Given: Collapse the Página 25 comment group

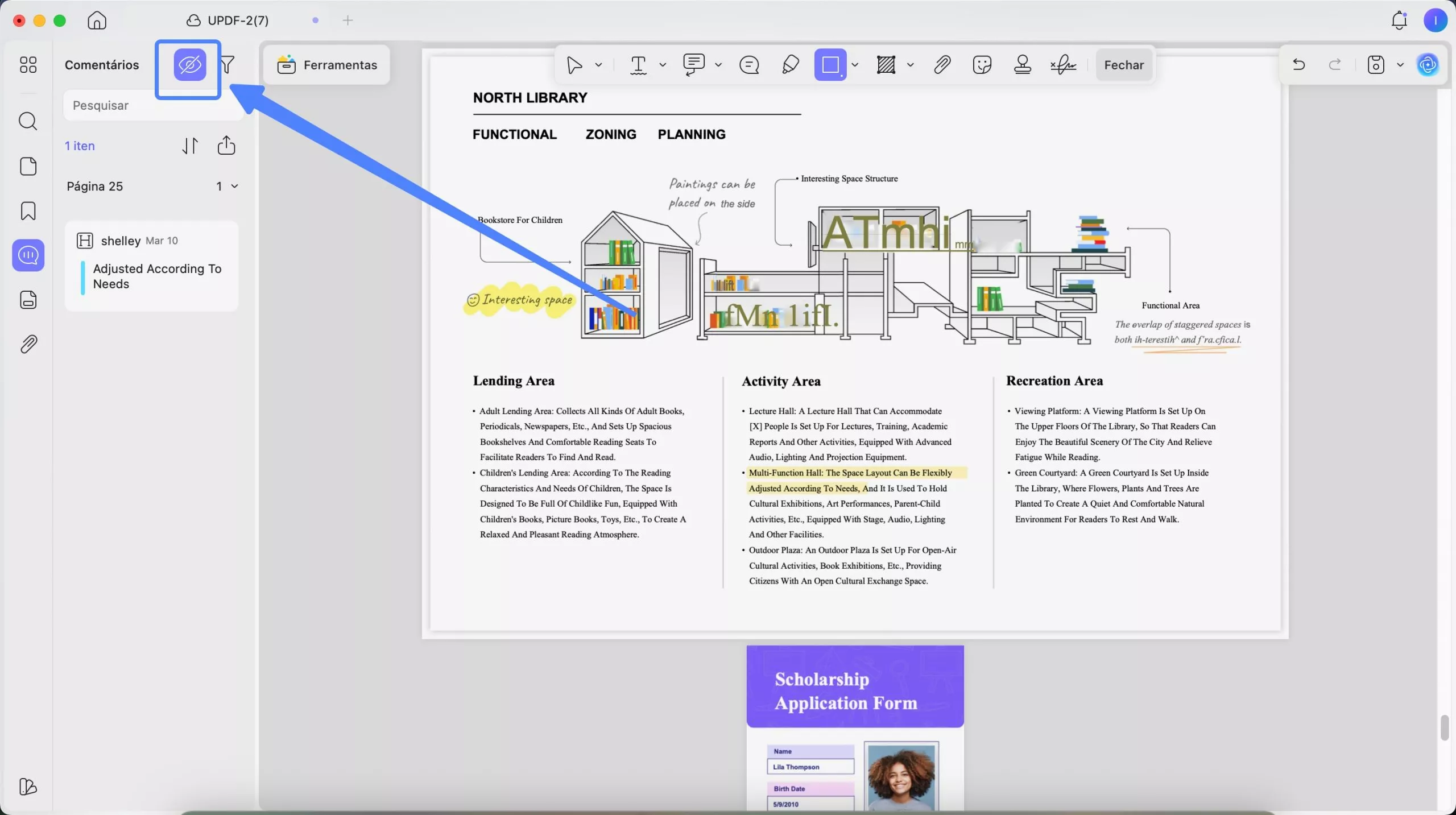Looking at the screenshot, I should [x=234, y=186].
